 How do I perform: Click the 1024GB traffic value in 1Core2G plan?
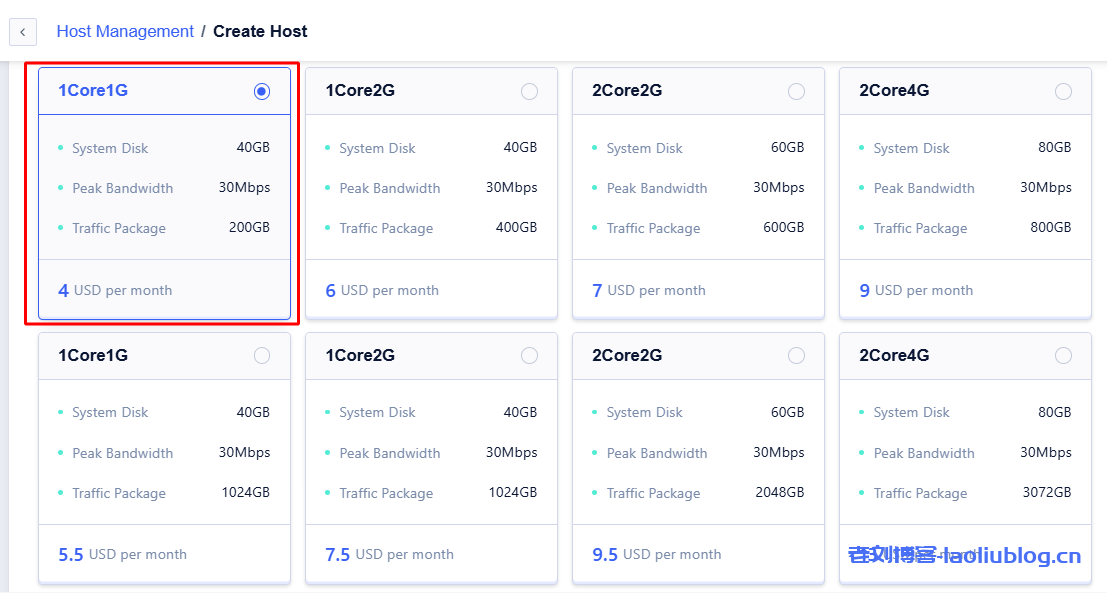point(512,493)
